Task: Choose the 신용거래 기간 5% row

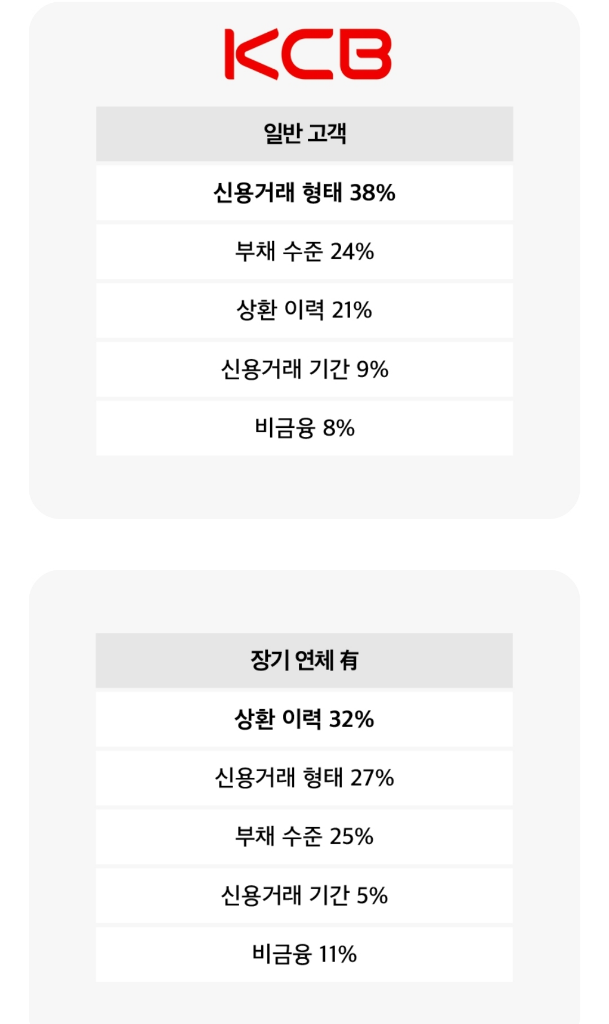Action: [304, 896]
